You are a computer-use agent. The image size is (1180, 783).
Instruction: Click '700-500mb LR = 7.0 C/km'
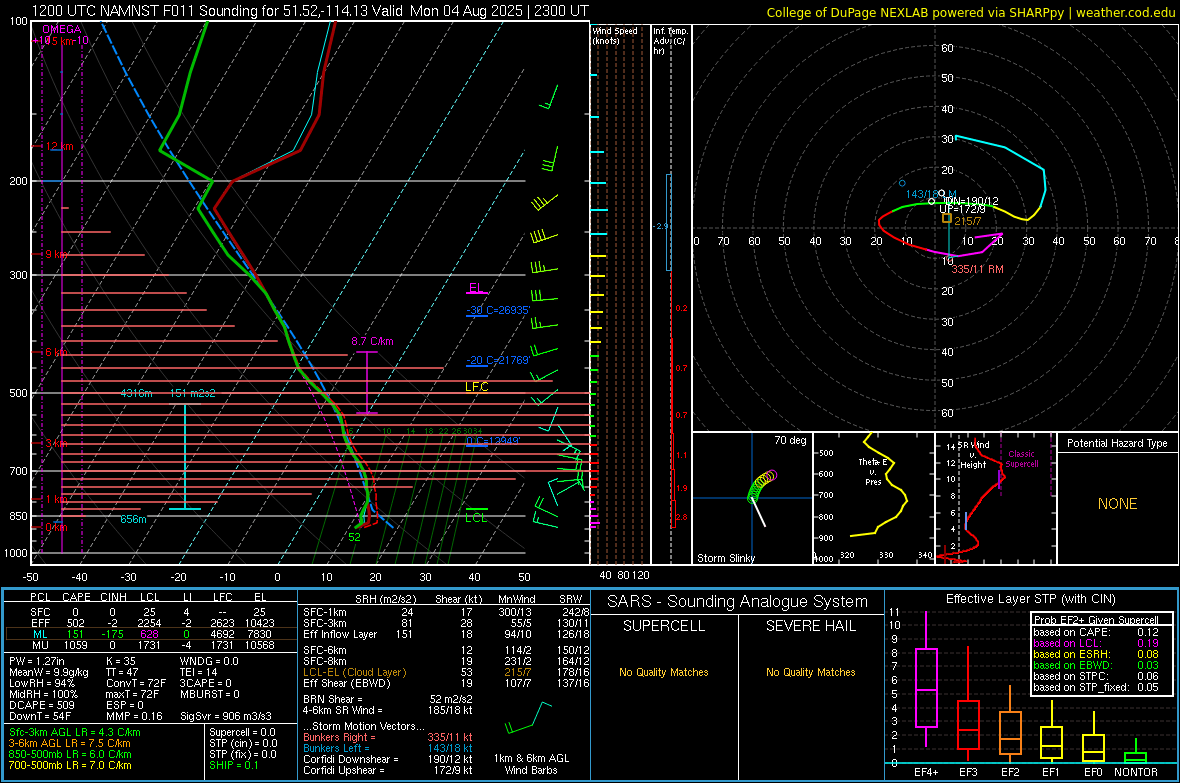pos(70,765)
